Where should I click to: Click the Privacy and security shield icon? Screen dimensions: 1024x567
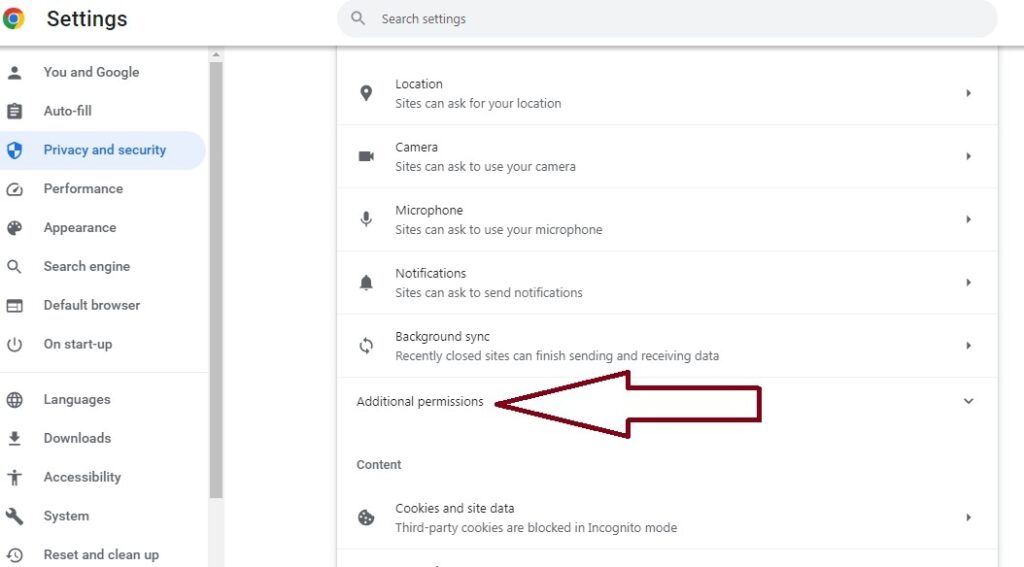pyautogui.click(x=14, y=150)
